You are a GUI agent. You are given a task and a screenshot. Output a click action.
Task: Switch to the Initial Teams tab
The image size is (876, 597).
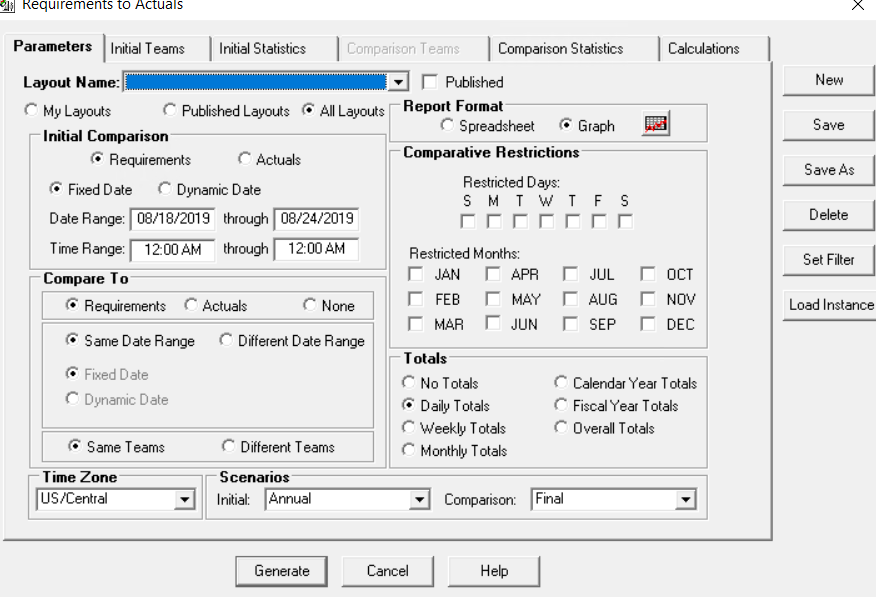tap(148, 48)
